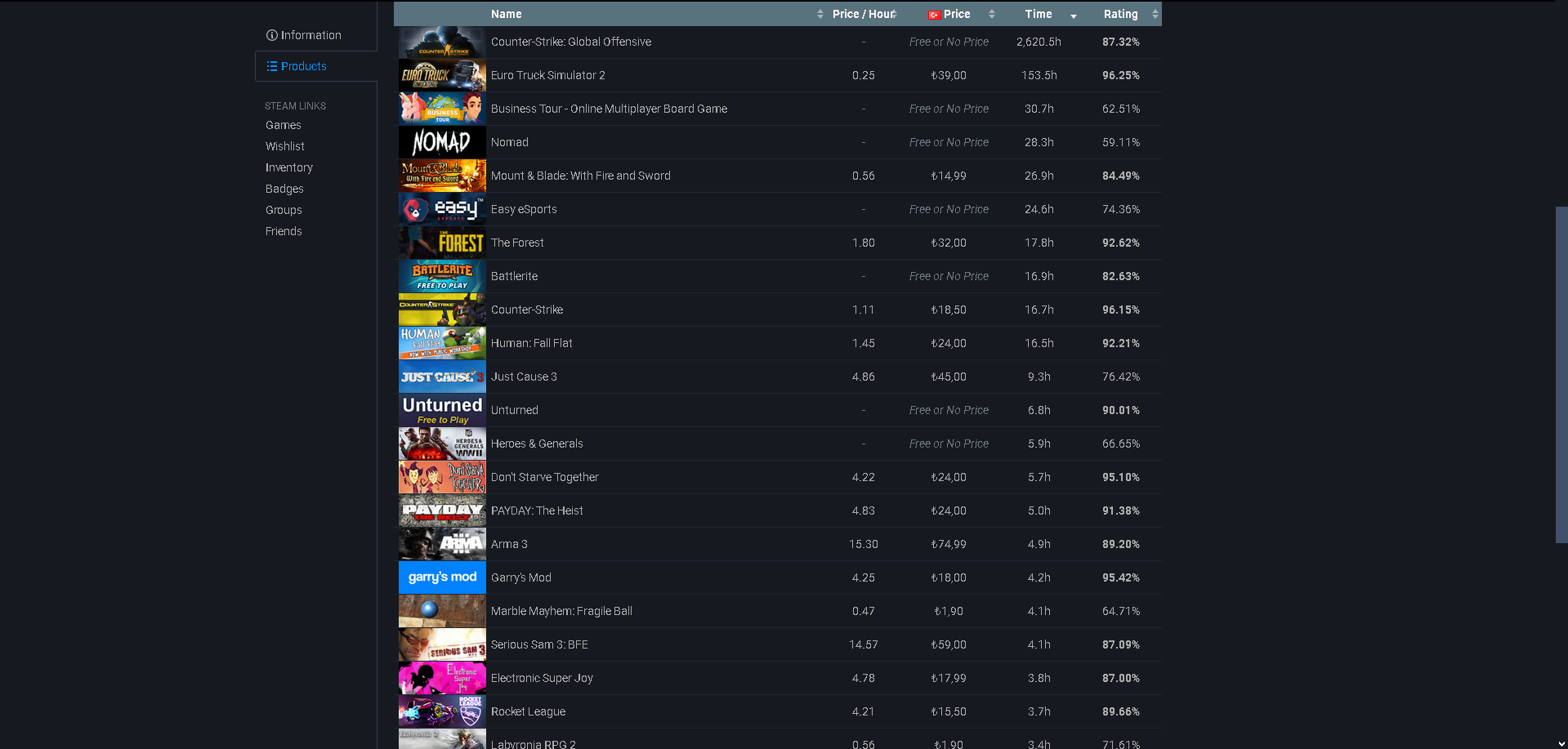Select Human: Fall Flat name
This screenshot has width=1568, height=749.
coord(532,343)
